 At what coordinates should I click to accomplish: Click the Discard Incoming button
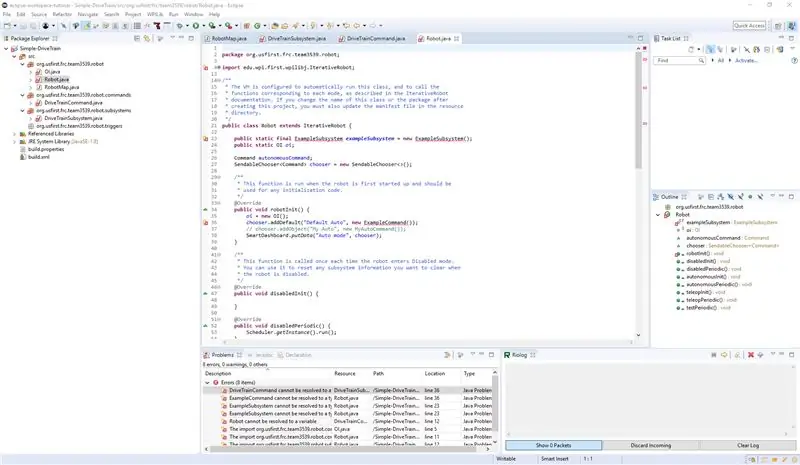[651, 445]
